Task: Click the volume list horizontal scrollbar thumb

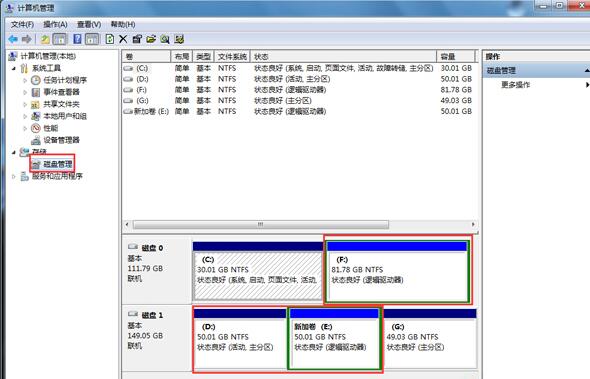Action: [x=261, y=225]
